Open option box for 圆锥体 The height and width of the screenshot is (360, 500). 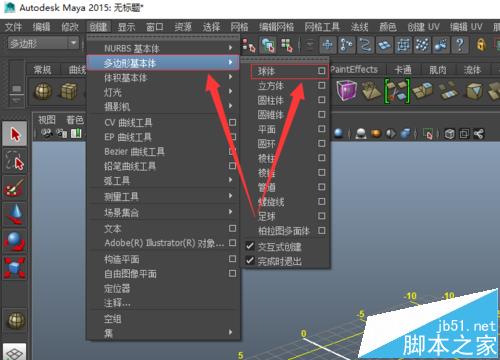point(321,114)
